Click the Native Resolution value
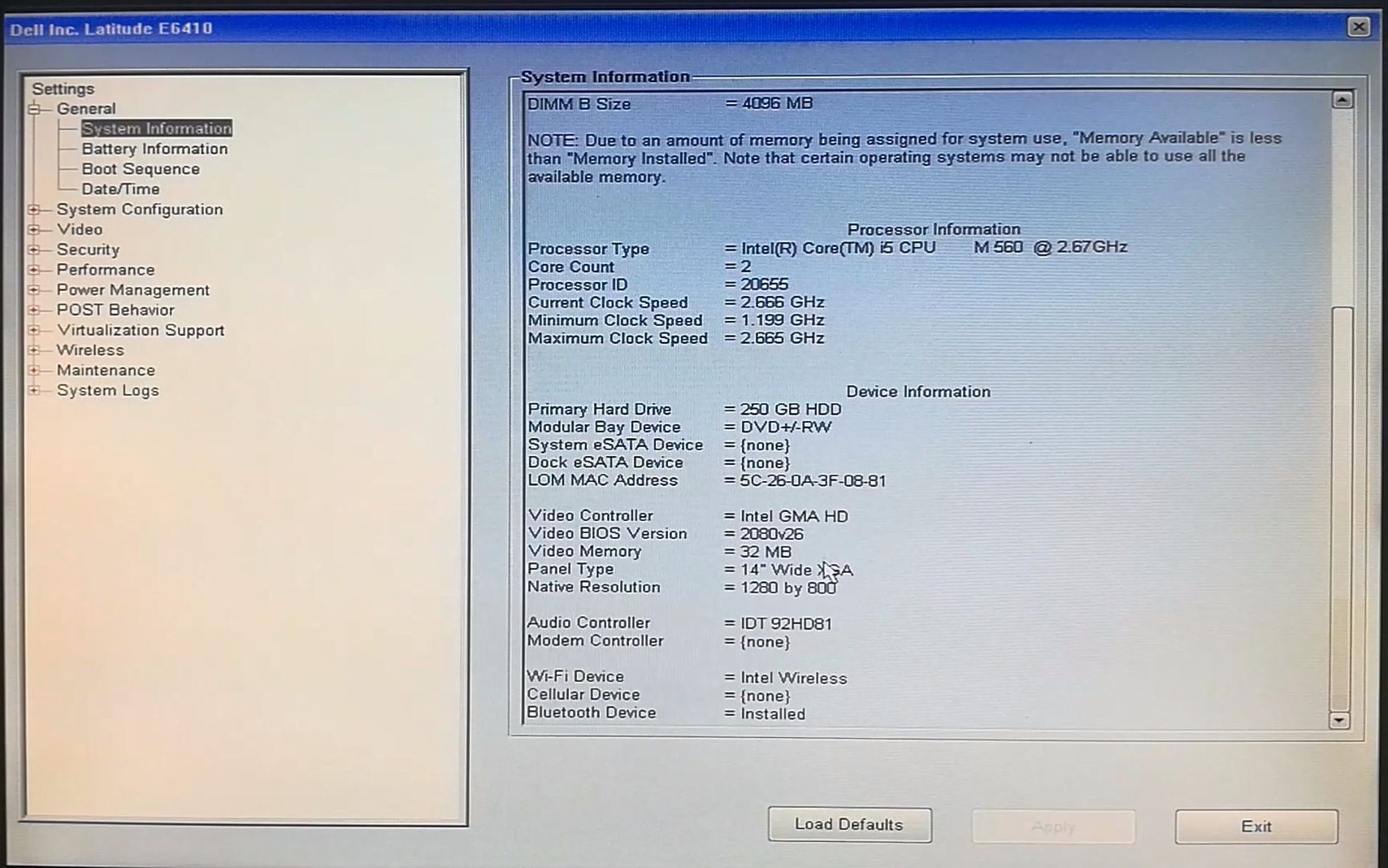 pos(788,588)
